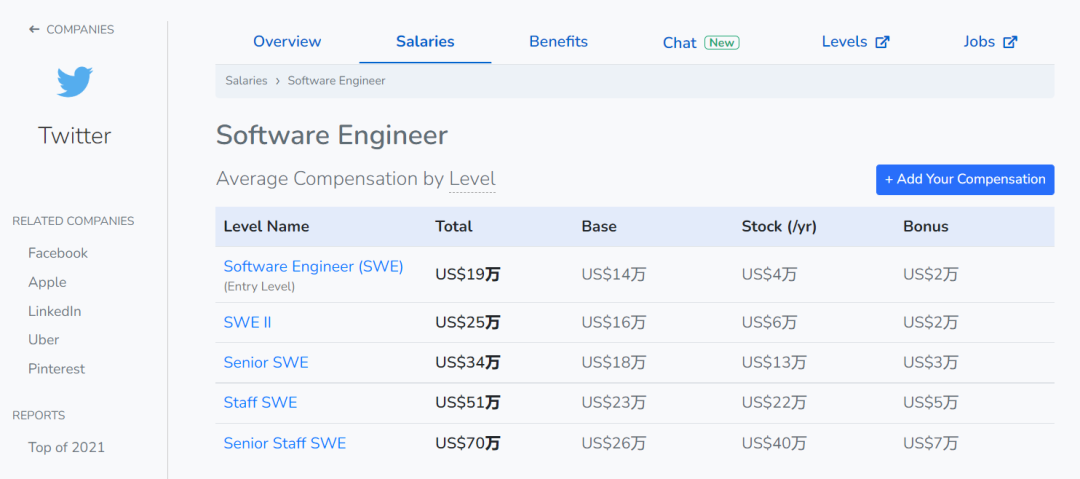Click the New badge next to Chat
The image size is (1080, 479).
pyautogui.click(x=721, y=43)
